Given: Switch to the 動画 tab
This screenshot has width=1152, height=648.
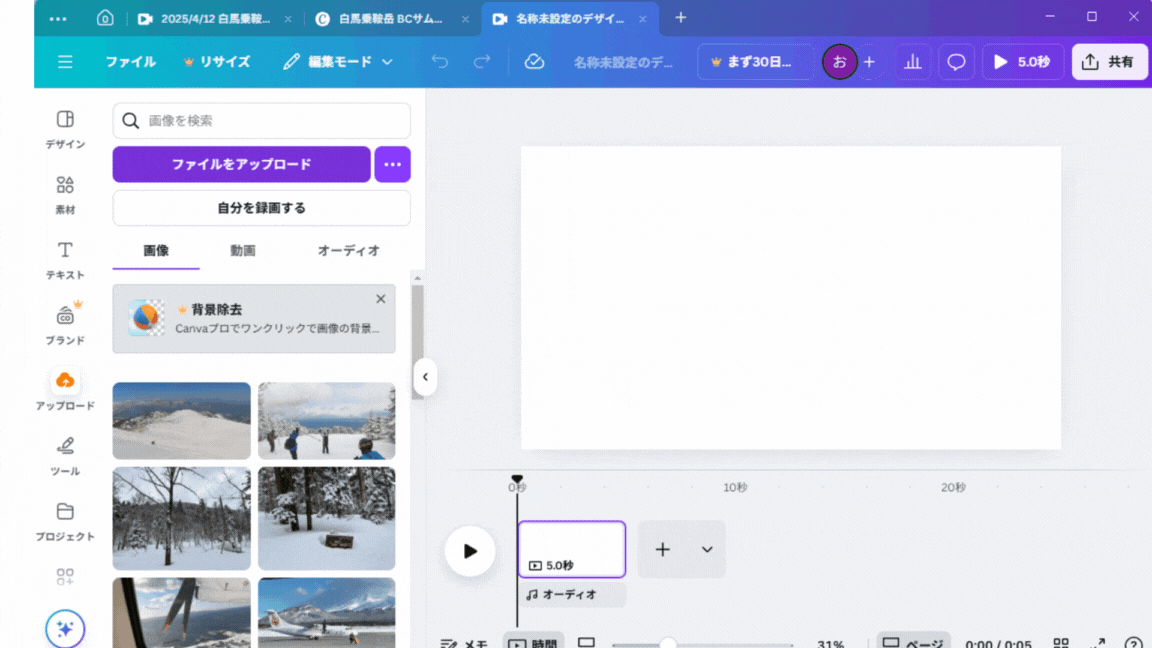Looking at the screenshot, I should pyautogui.click(x=243, y=251).
